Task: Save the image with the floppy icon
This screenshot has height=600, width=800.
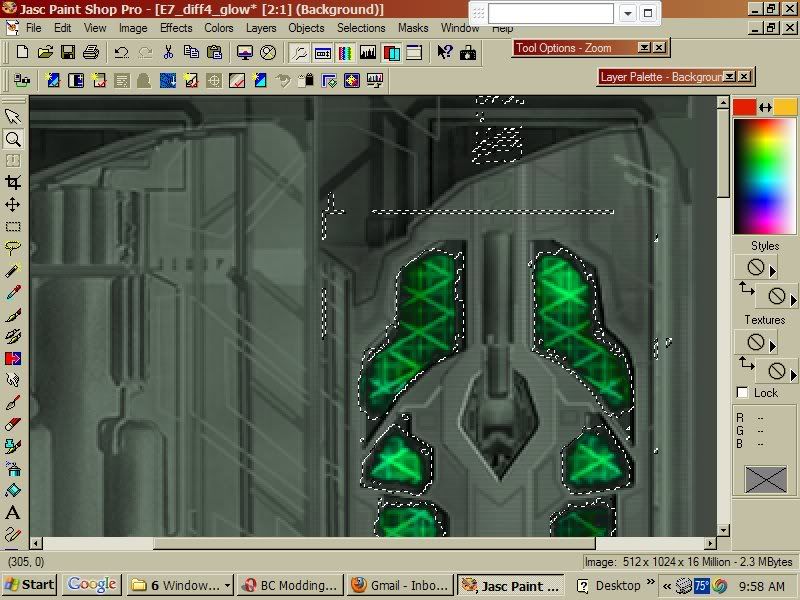Action: click(x=68, y=52)
